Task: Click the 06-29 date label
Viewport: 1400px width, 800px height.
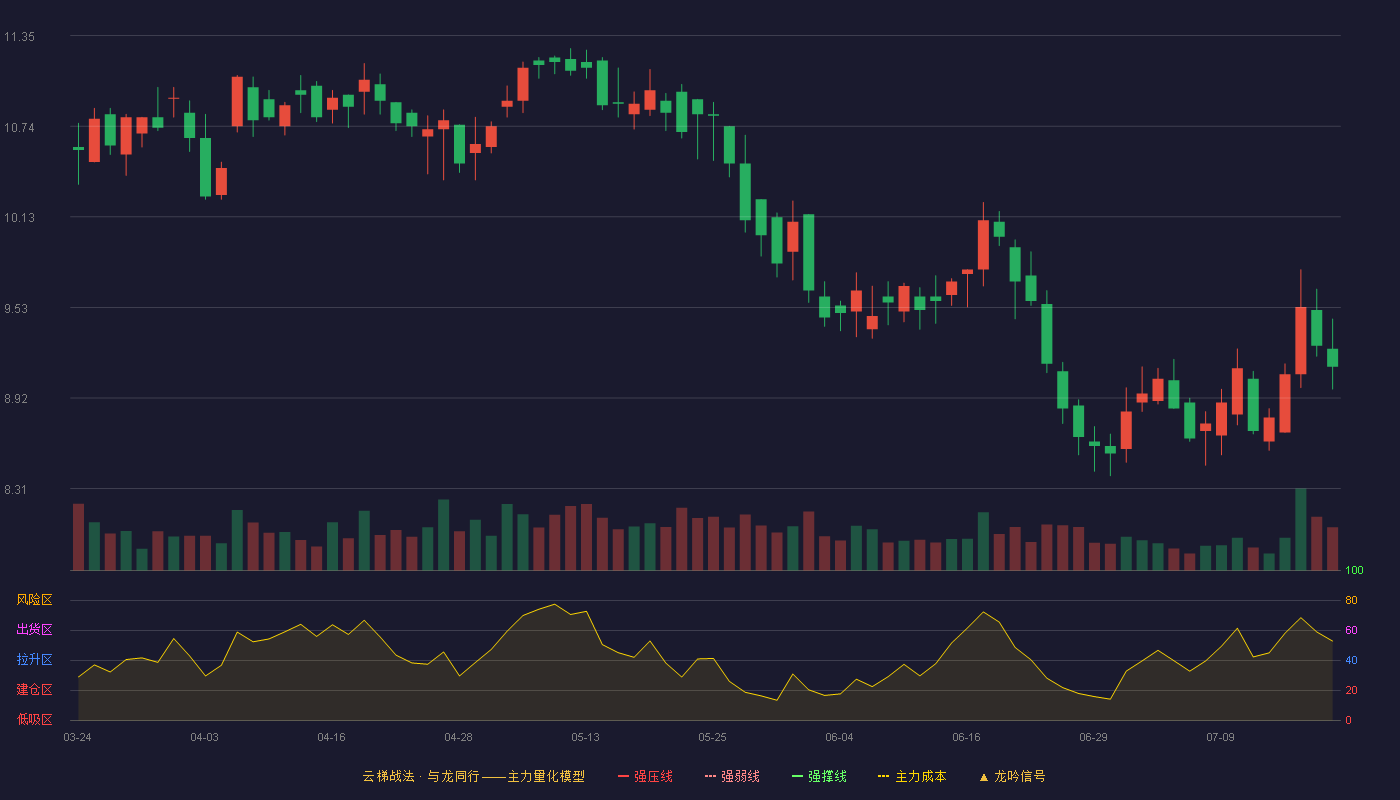Action: (1093, 737)
